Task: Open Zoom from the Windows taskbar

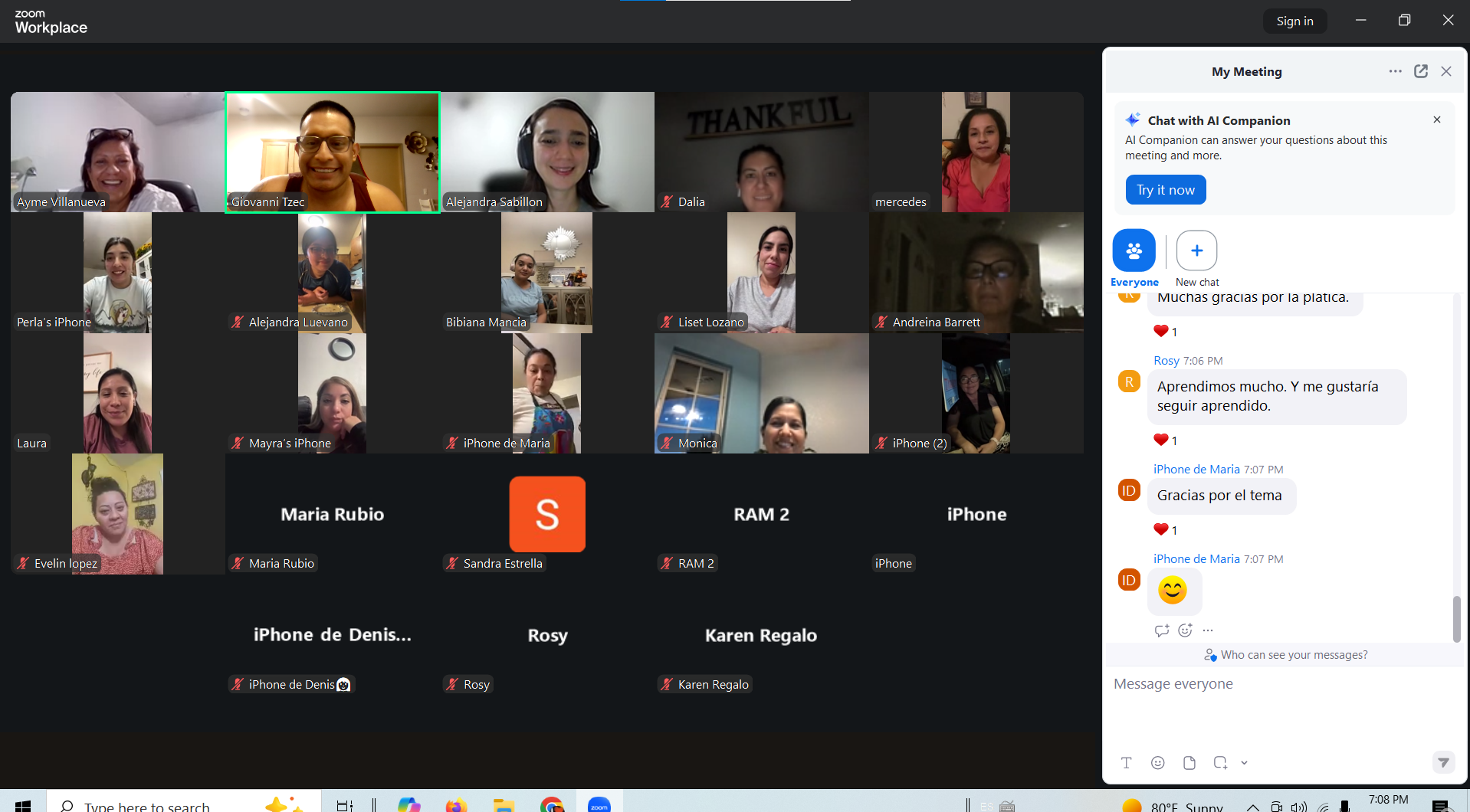Action: pos(599,804)
